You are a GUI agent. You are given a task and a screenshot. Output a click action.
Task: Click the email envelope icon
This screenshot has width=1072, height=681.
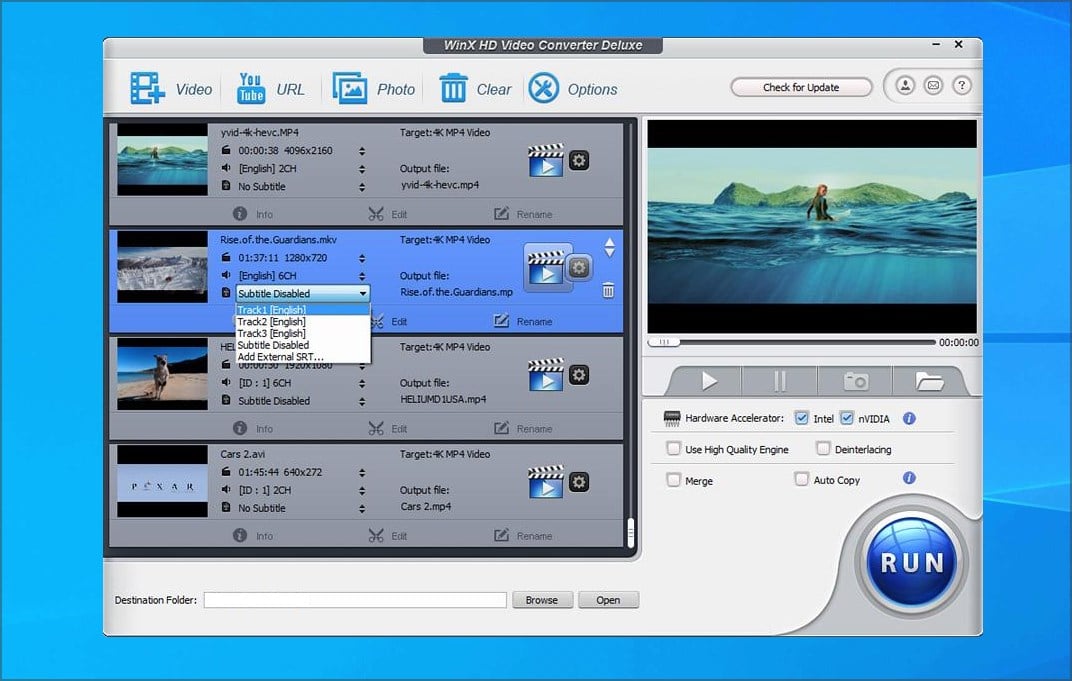933,85
